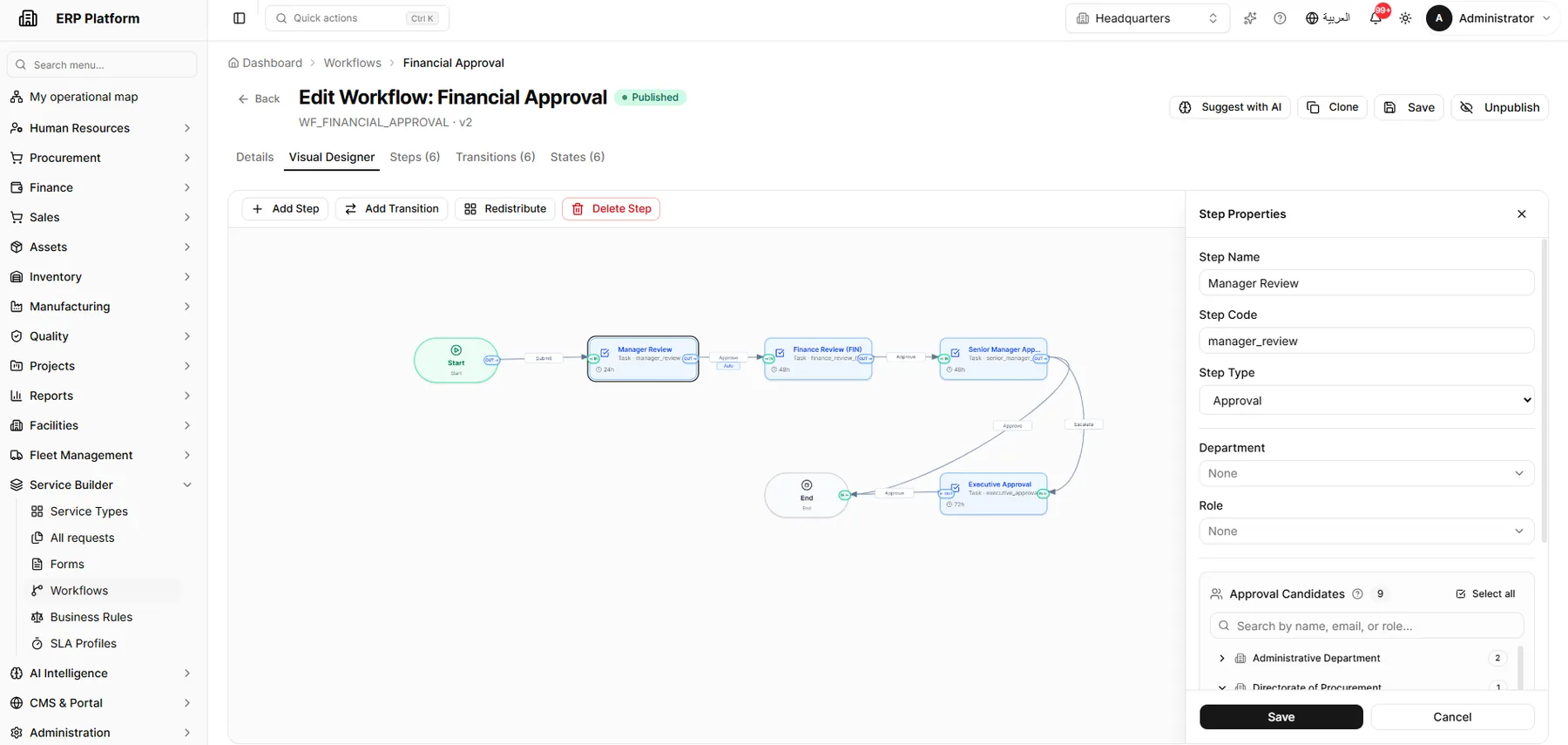This screenshot has height=745, width=1568.
Task: Expand AI Intelligence menu
Action: click(x=102, y=674)
